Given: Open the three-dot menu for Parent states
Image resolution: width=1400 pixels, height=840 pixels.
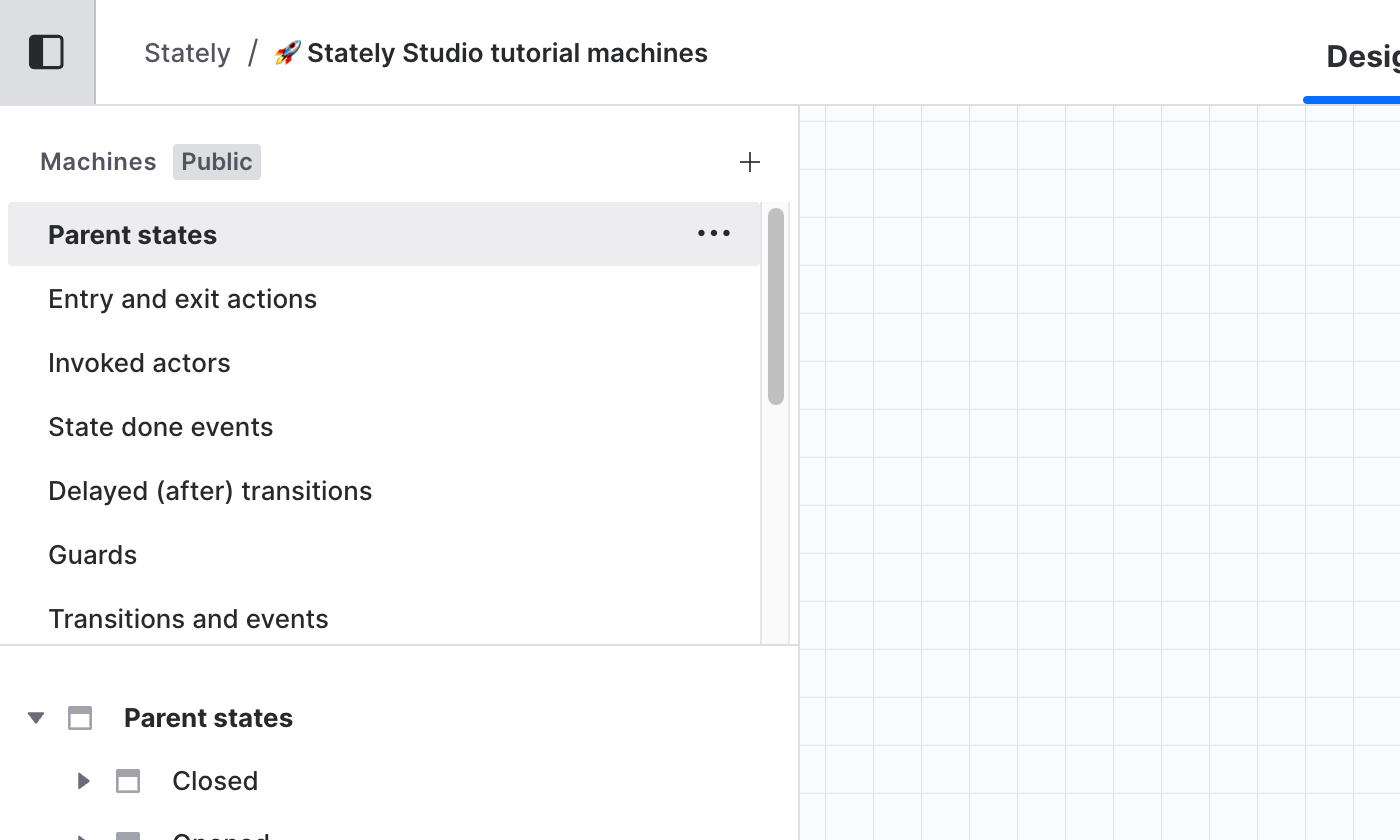Looking at the screenshot, I should pos(713,234).
